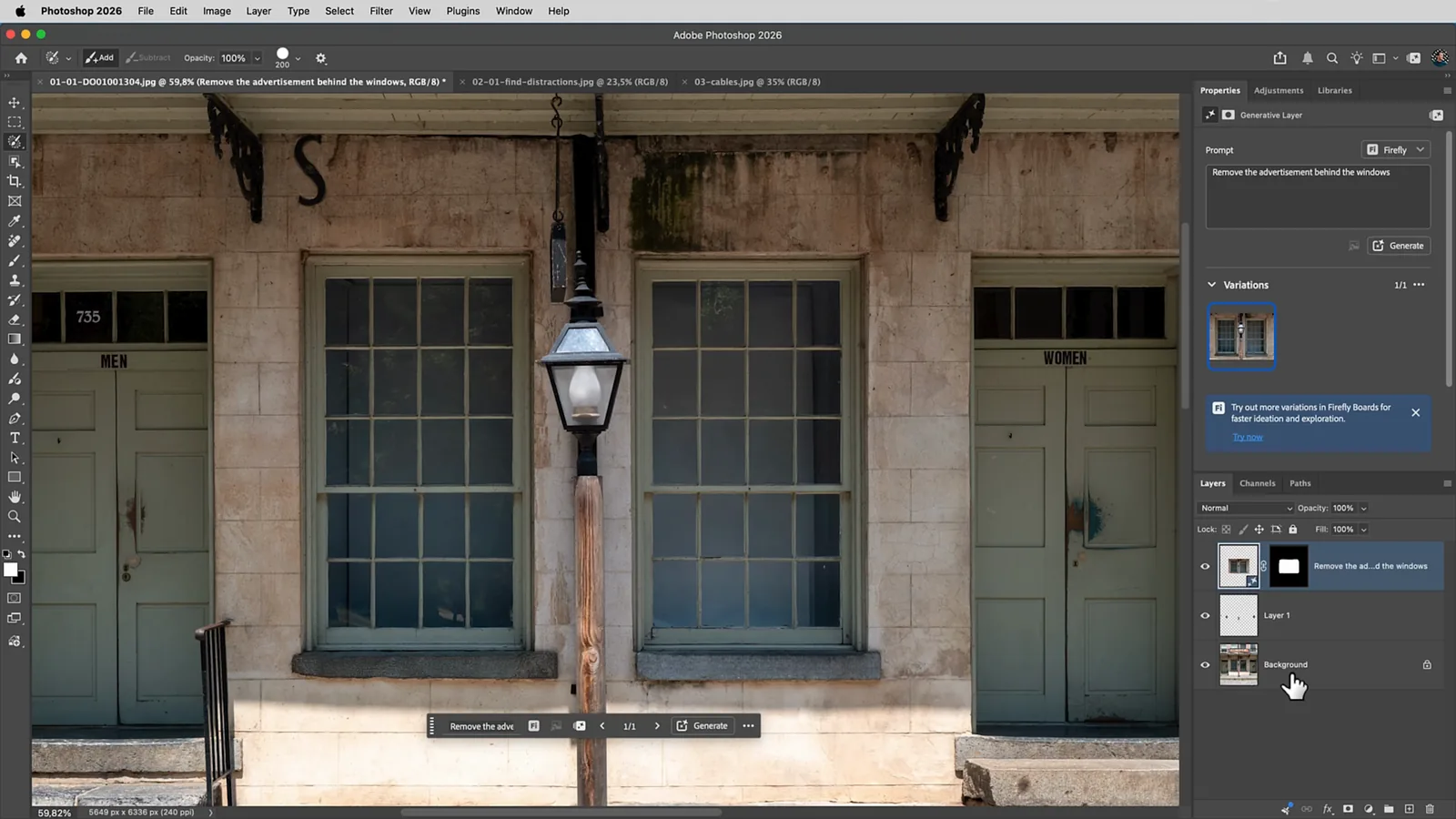The image size is (1456, 819).
Task: Select the Horizontal Type tool
Action: 15,438
